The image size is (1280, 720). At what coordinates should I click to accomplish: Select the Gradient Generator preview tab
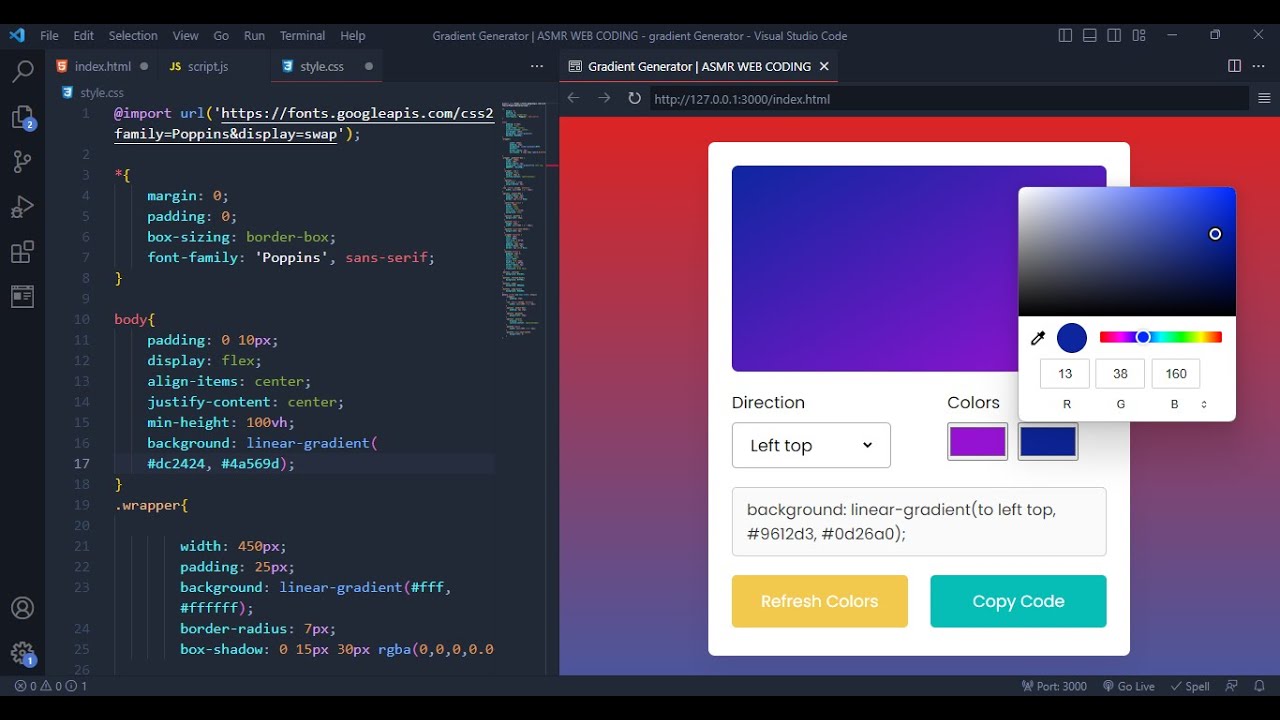699,66
